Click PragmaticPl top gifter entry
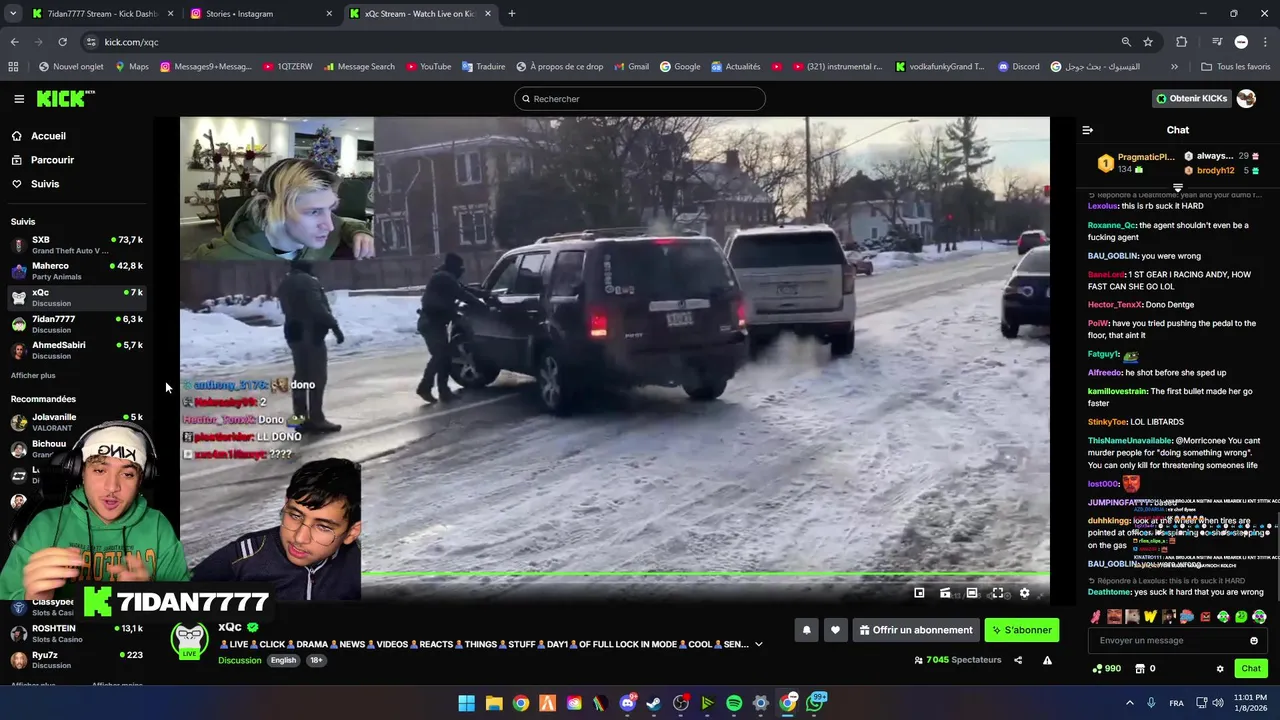The image size is (1280, 720). point(1135,163)
